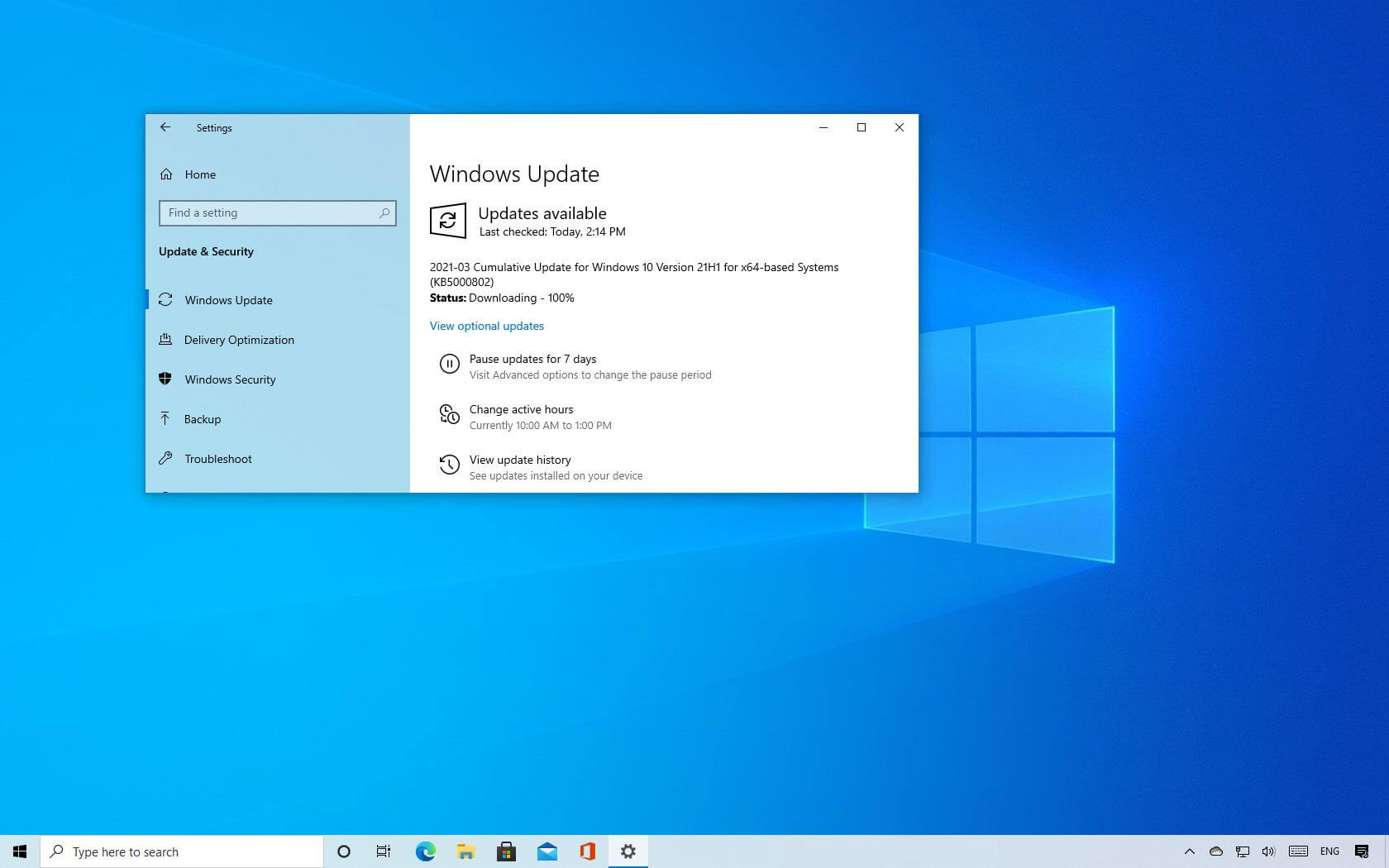The width and height of the screenshot is (1389, 868).
Task: Open Office from the taskbar
Action: [587, 851]
